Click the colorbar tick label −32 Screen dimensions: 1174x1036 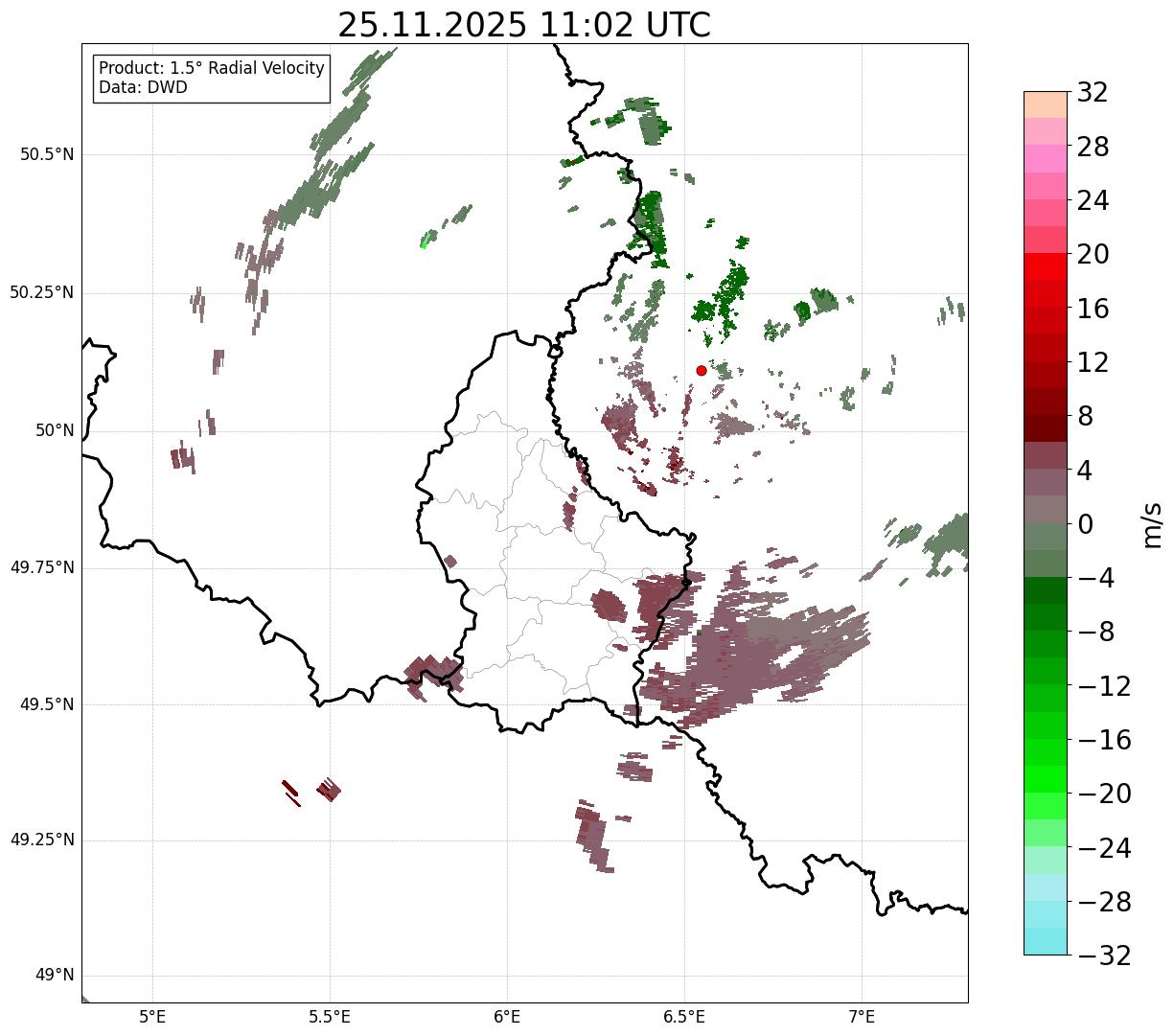pyautogui.click(x=1104, y=955)
